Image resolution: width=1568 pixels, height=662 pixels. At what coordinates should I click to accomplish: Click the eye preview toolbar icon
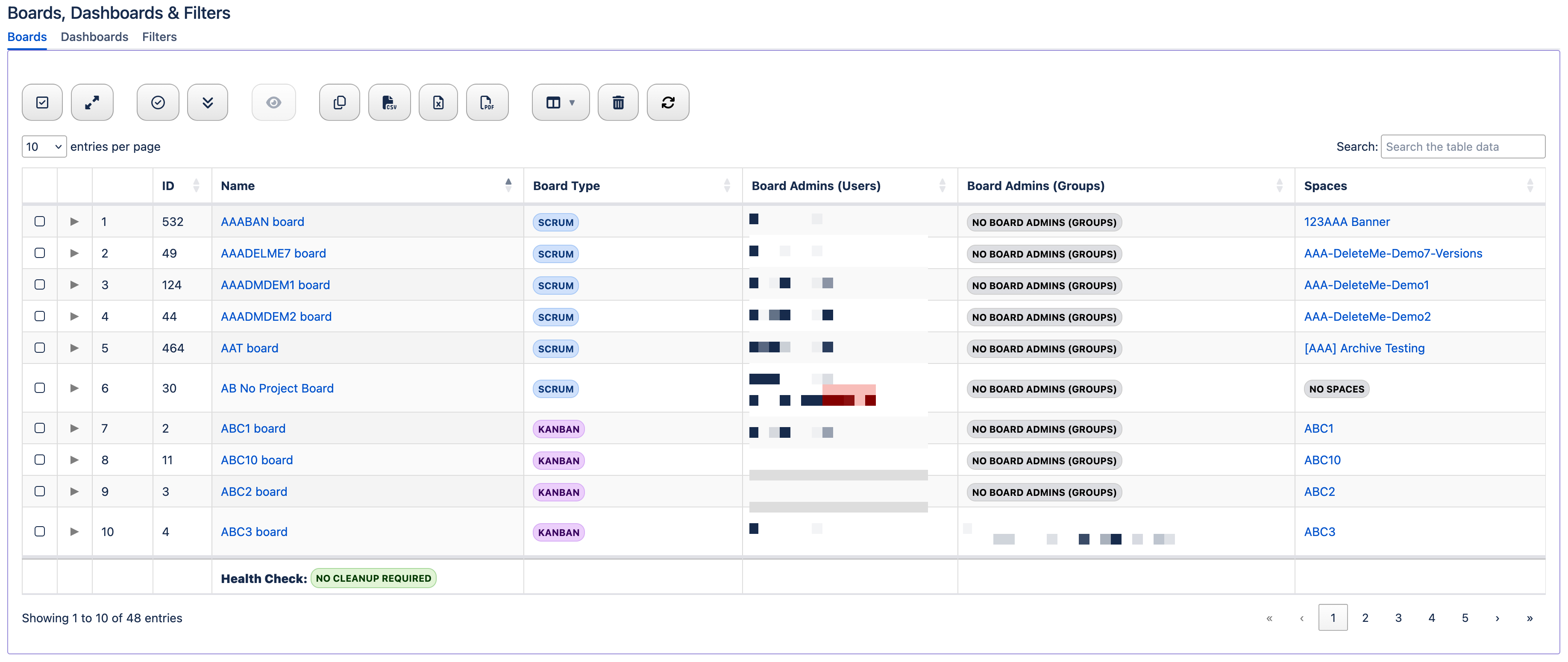273,102
